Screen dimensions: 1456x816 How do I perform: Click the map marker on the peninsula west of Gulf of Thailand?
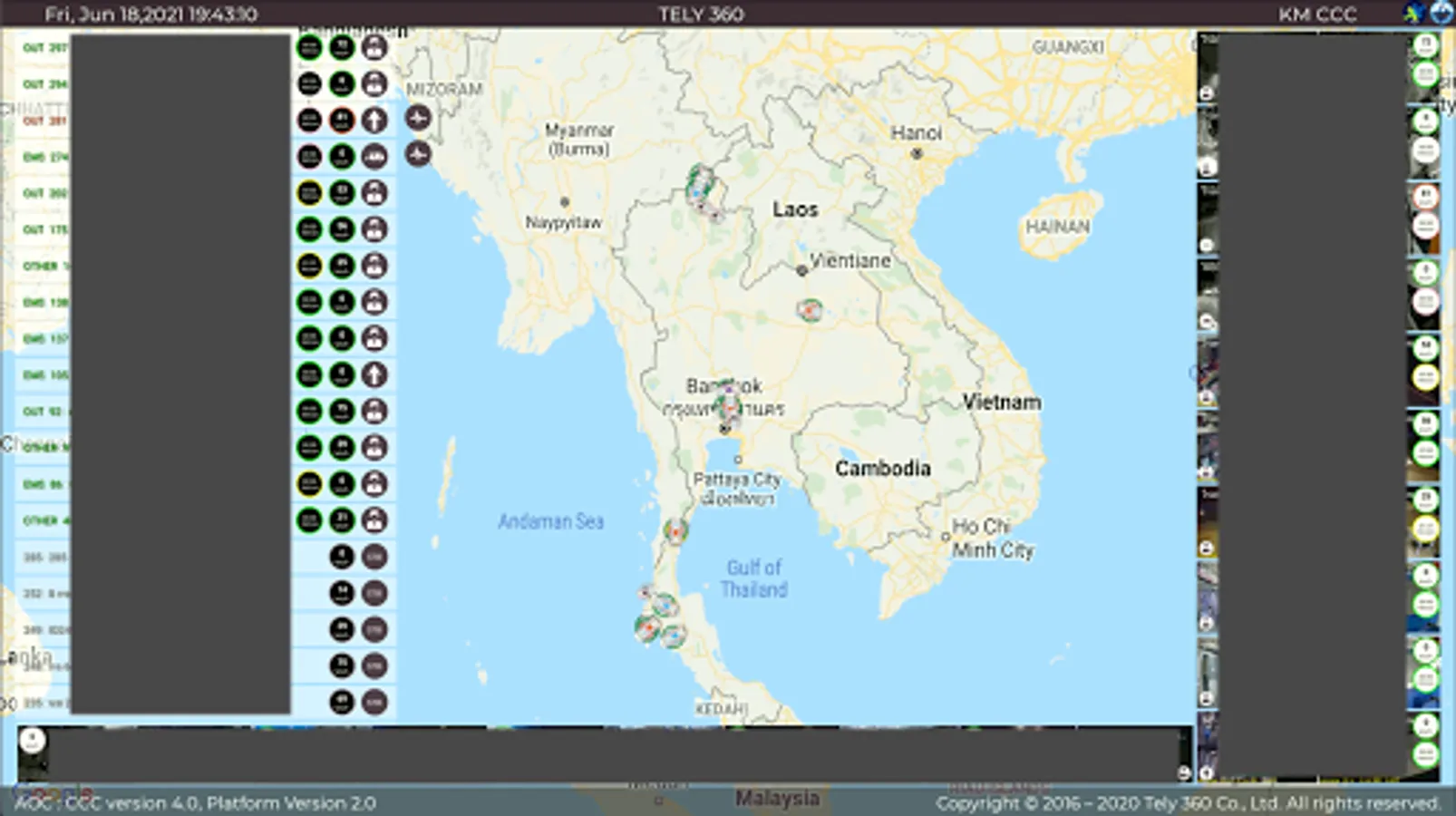(675, 531)
